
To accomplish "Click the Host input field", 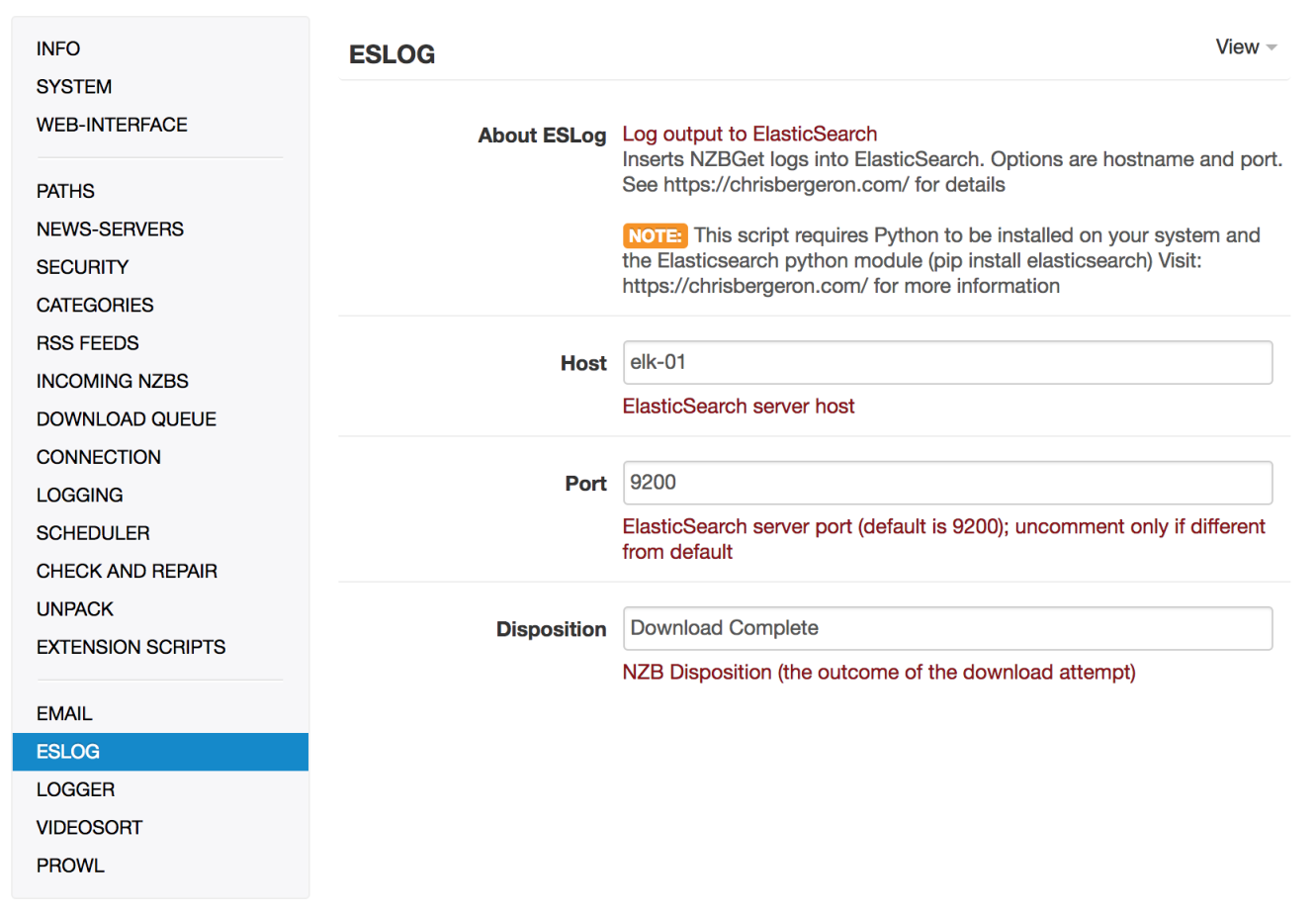I will point(946,363).
